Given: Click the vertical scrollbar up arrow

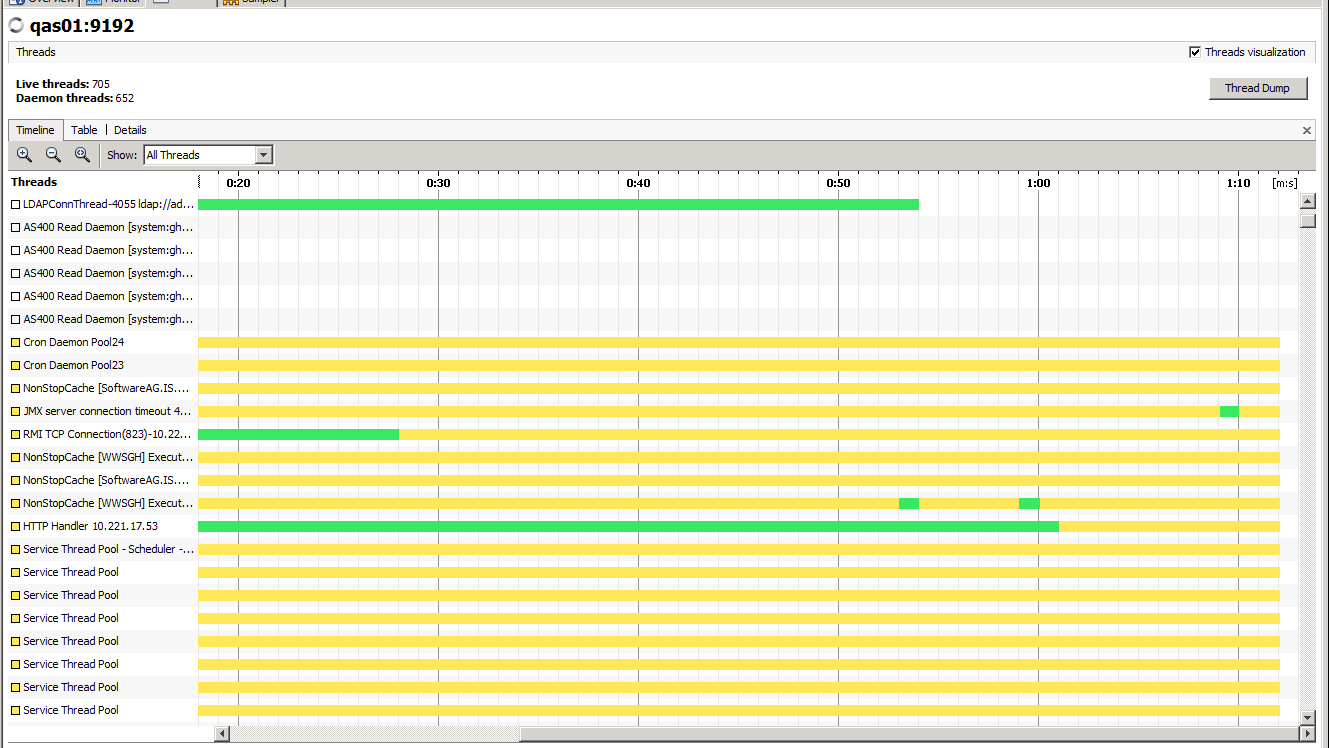Looking at the screenshot, I should tap(1307, 202).
